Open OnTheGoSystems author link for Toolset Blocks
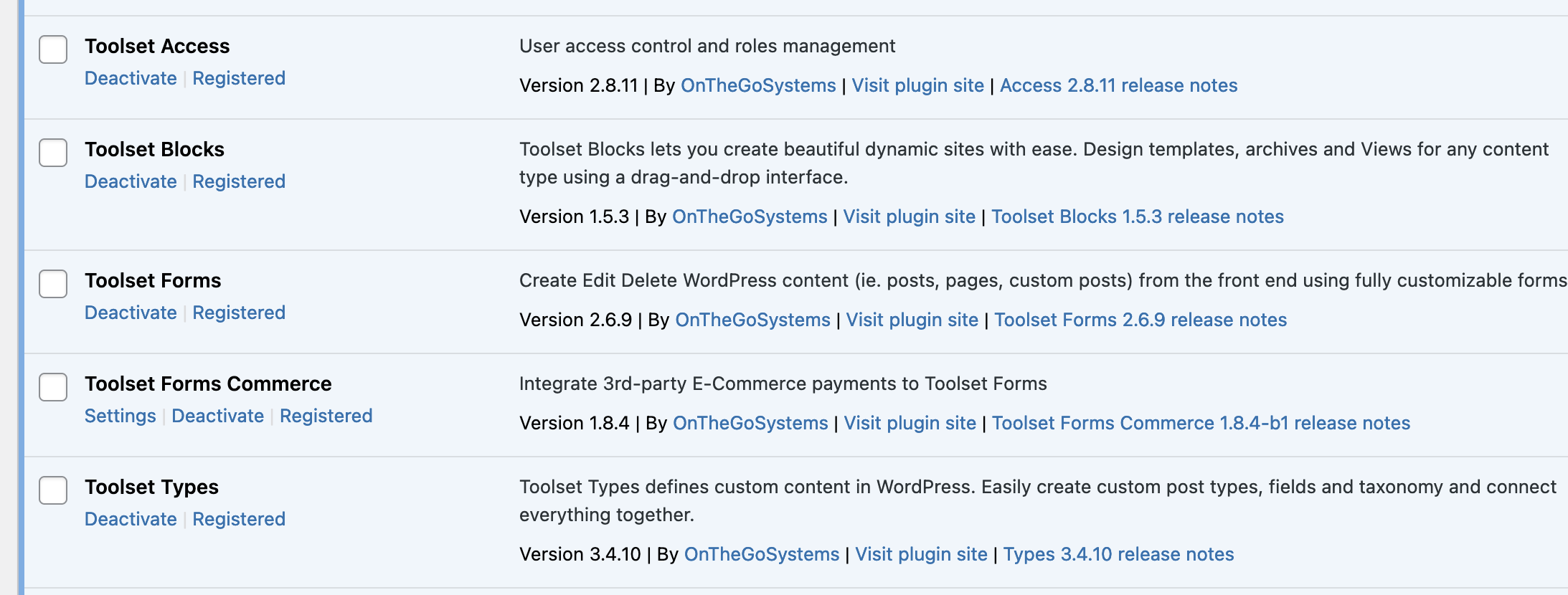The height and width of the screenshot is (595, 1568). coord(750,216)
